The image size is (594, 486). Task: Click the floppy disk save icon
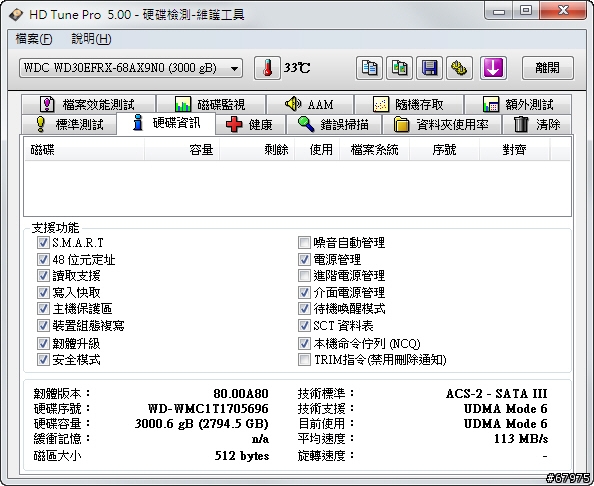click(429, 68)
